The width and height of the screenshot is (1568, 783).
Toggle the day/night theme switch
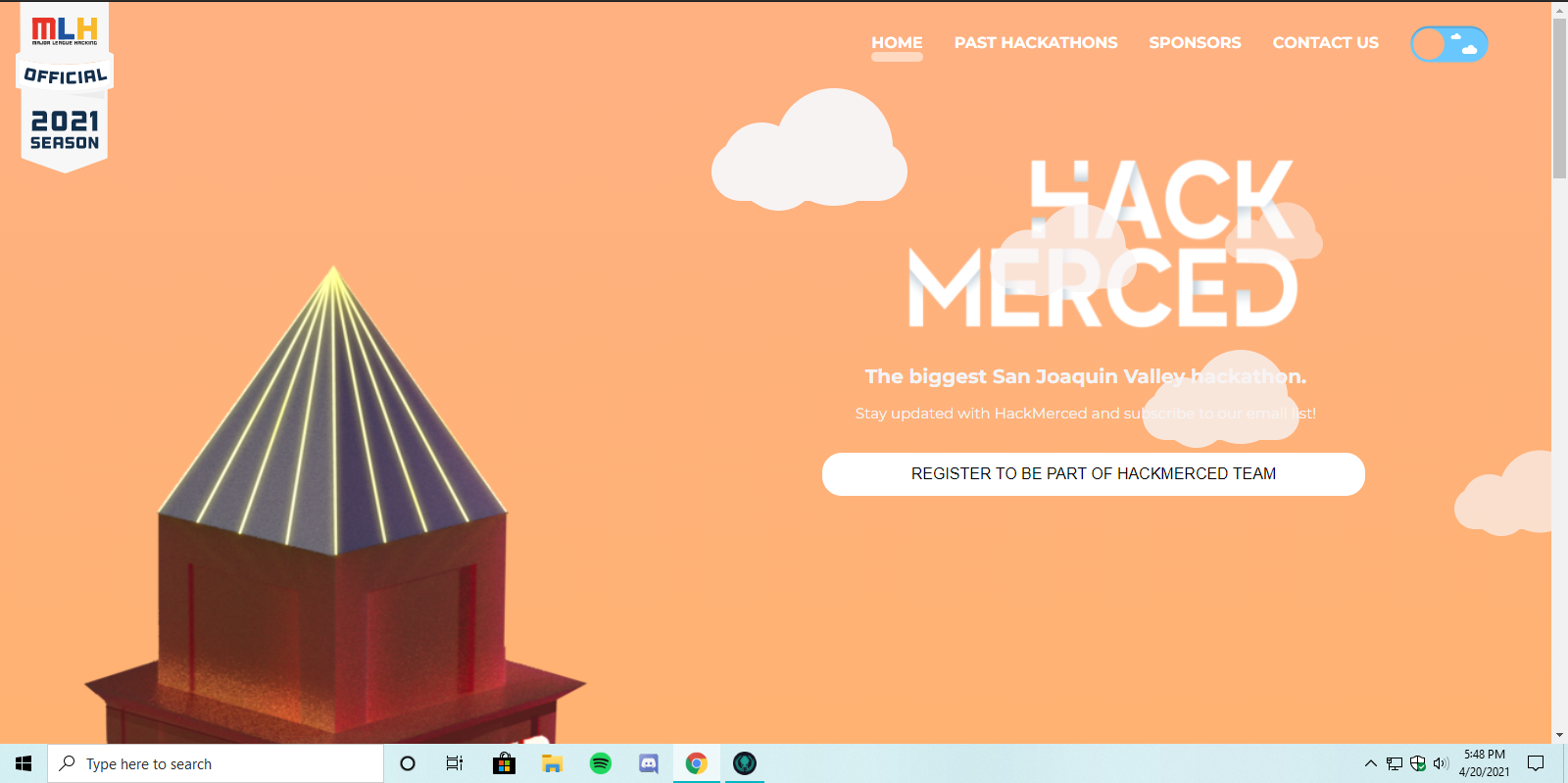click(1448, 44)
